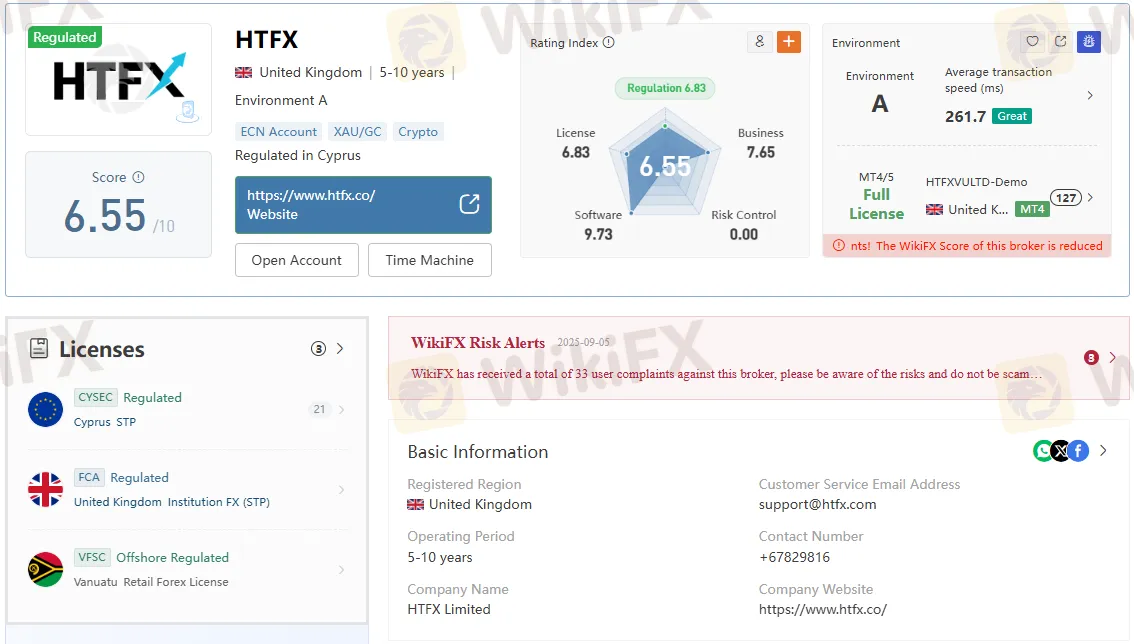Screen dimensions: 1134x644
Task: Click the green Regulated badge on the logo
Action: click(64, 37)
